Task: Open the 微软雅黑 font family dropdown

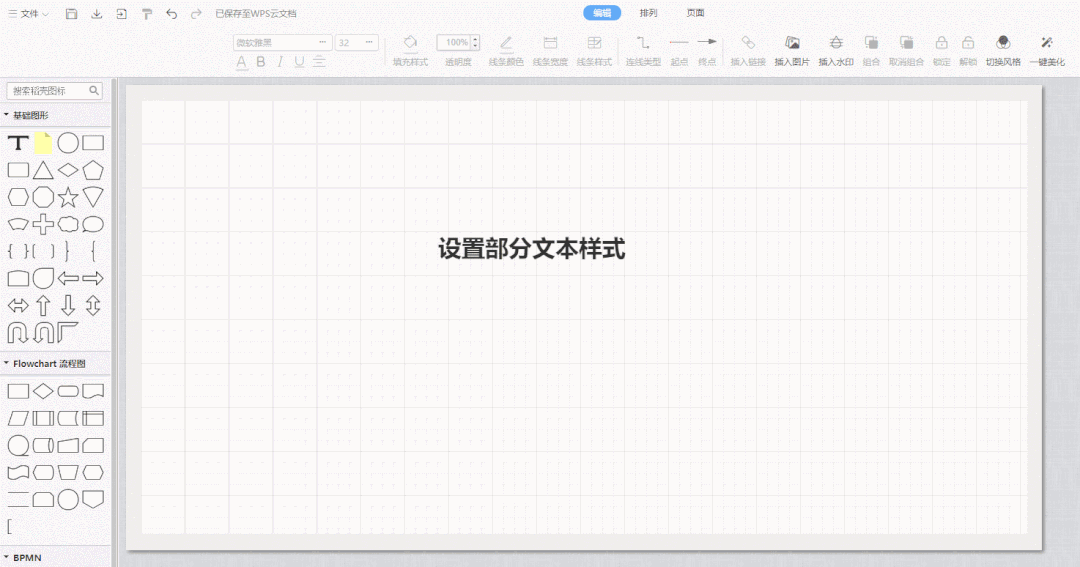Action: [282, 43]
